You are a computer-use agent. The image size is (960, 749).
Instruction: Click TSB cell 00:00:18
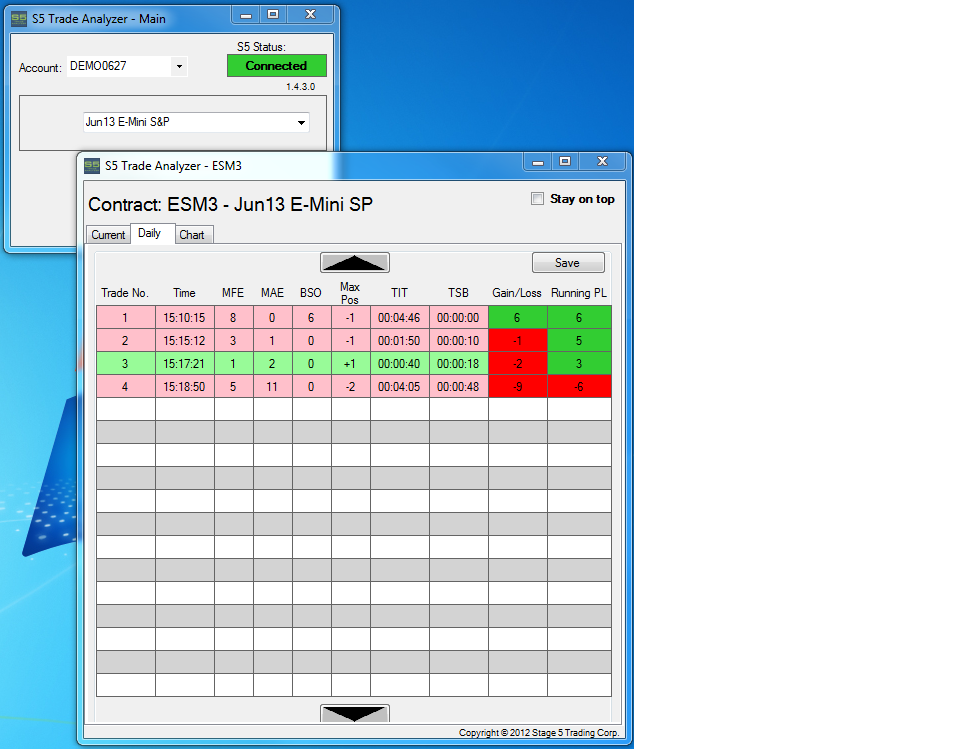pos(459,364)
